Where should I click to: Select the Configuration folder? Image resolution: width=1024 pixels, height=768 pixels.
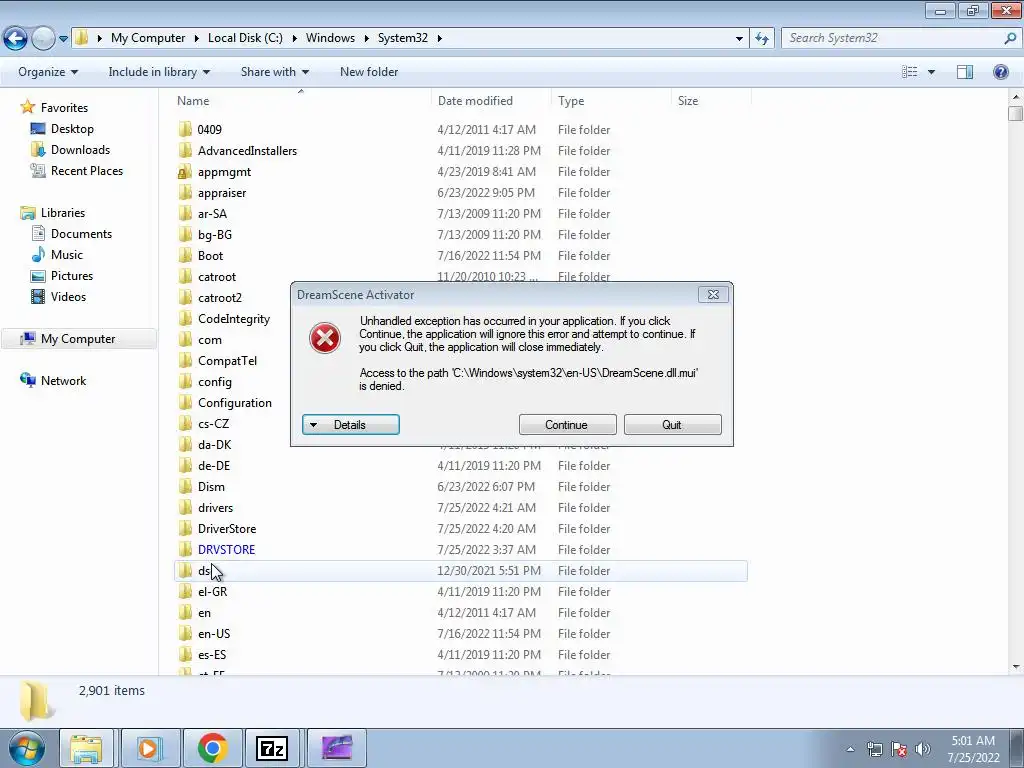pos(234,402)
